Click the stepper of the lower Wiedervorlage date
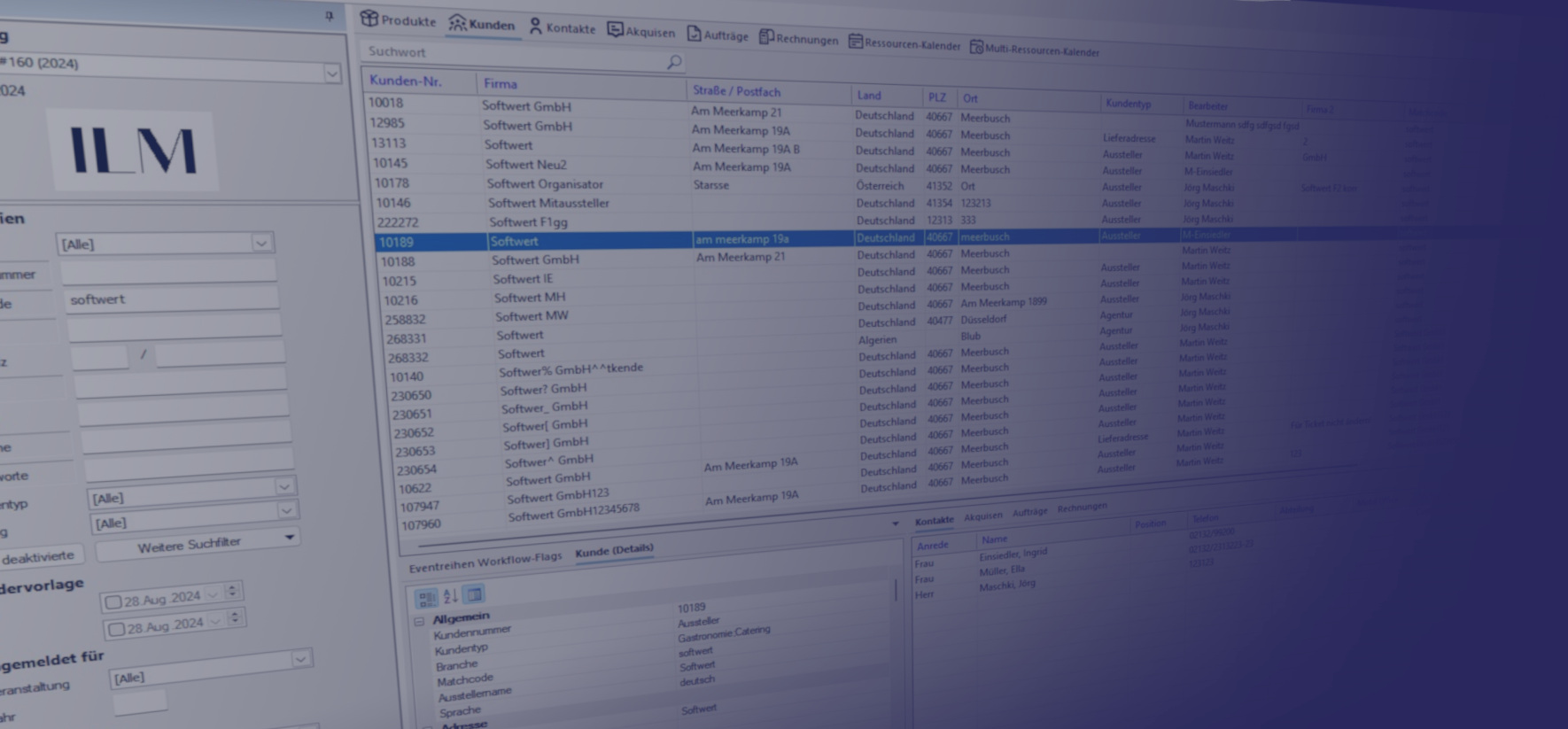 pyautogui.click(x=235, y=618)
